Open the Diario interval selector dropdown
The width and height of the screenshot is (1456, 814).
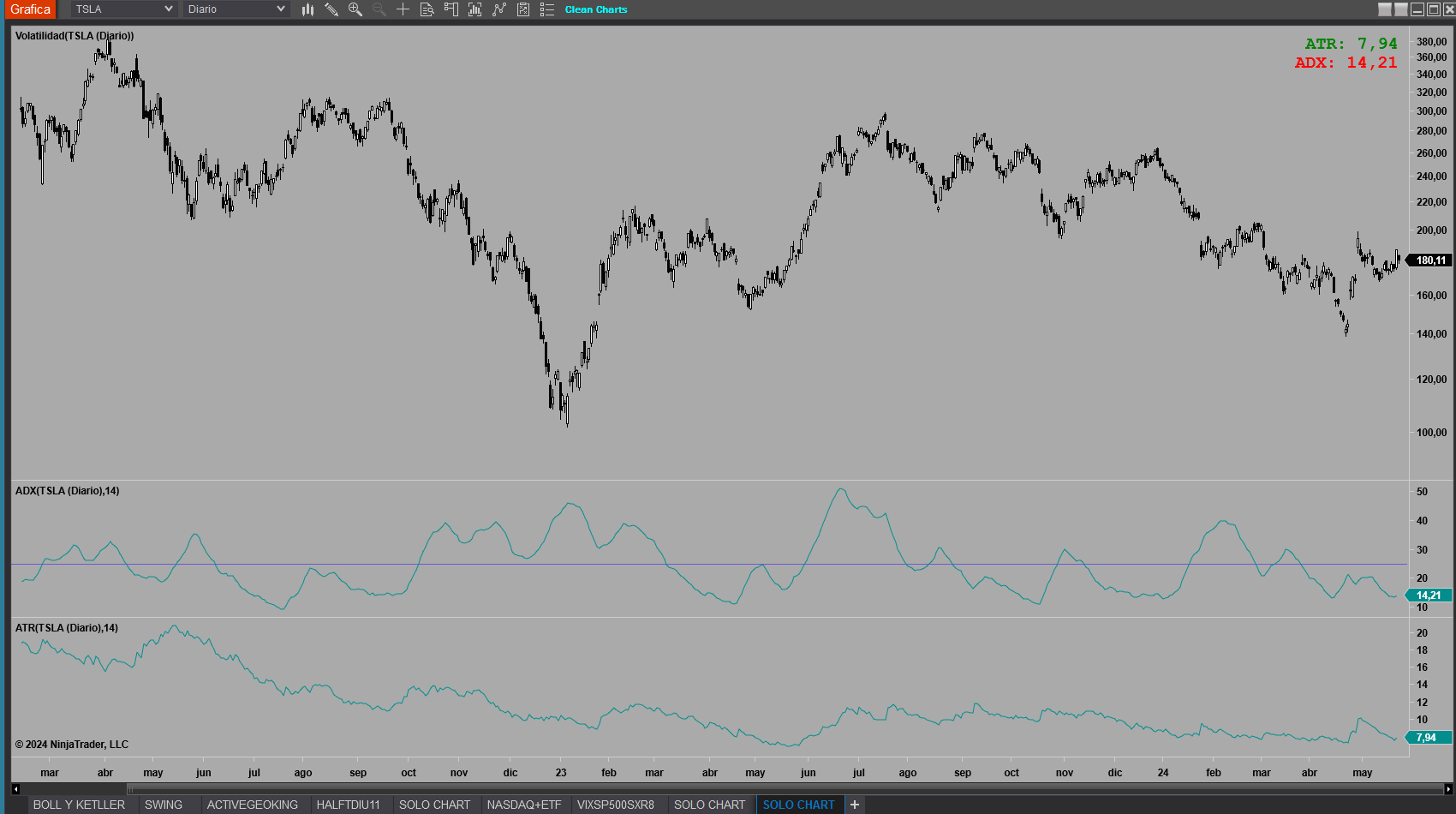click(x=236, y=9)
